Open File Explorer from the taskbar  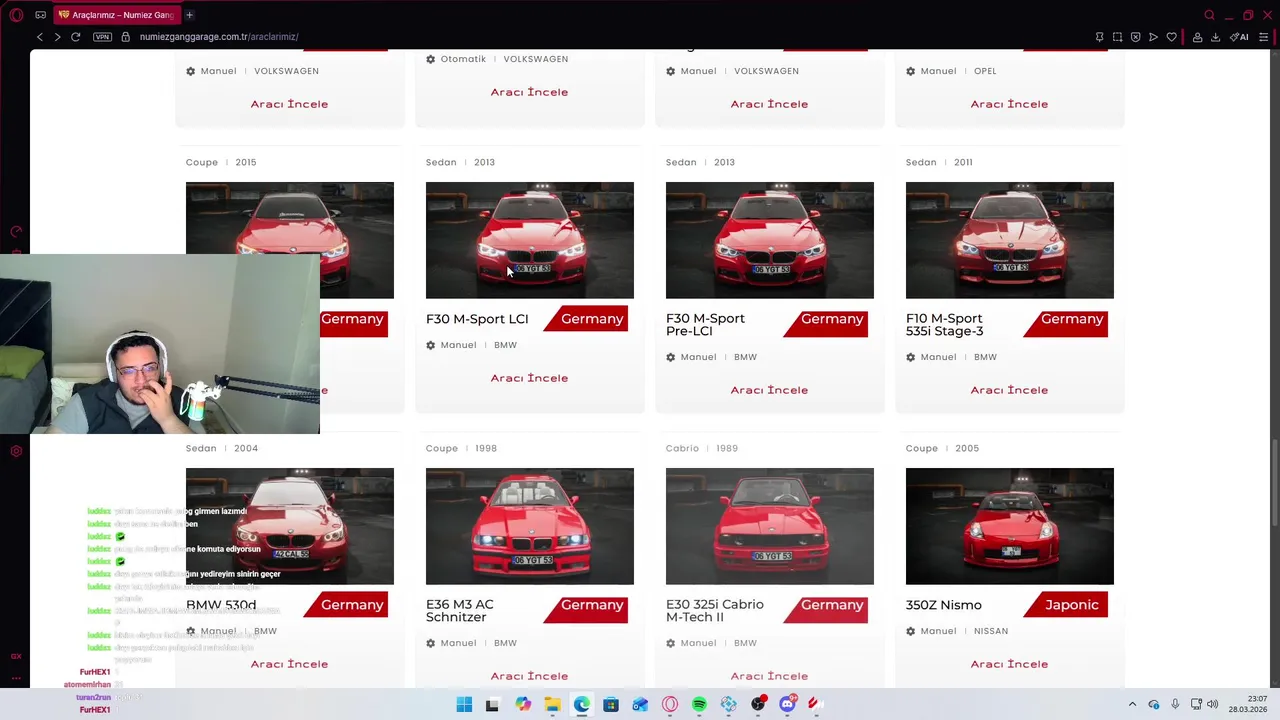point(552,705)
